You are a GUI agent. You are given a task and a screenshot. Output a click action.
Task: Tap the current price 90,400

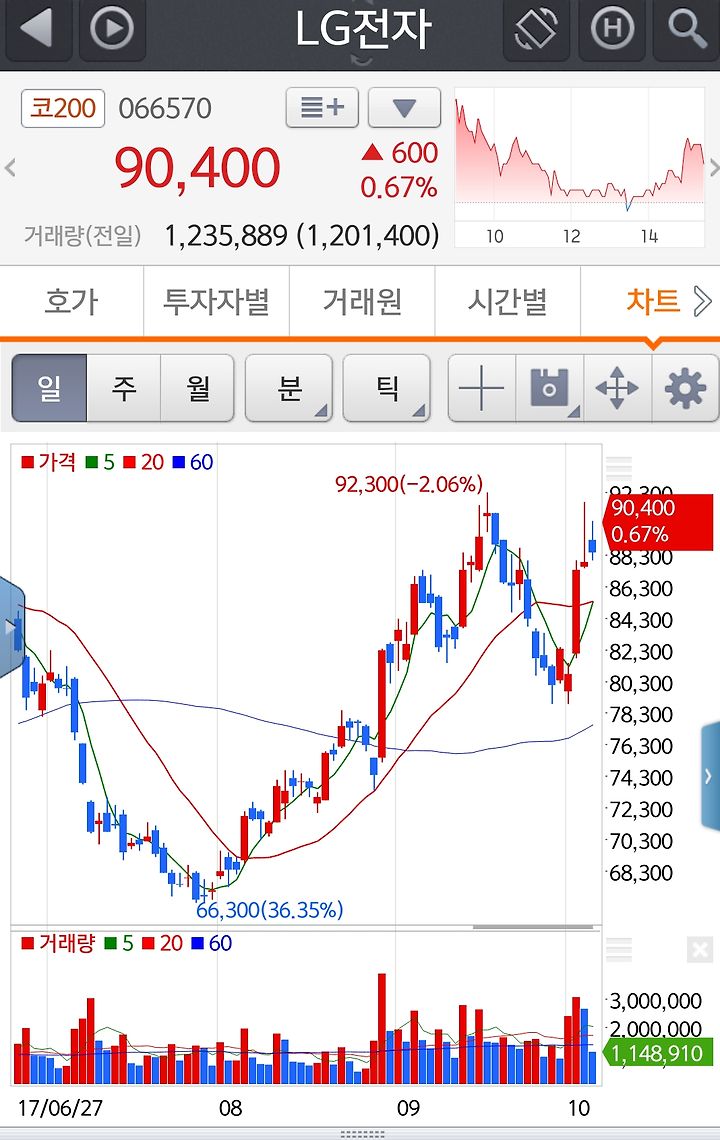[197, 167]
